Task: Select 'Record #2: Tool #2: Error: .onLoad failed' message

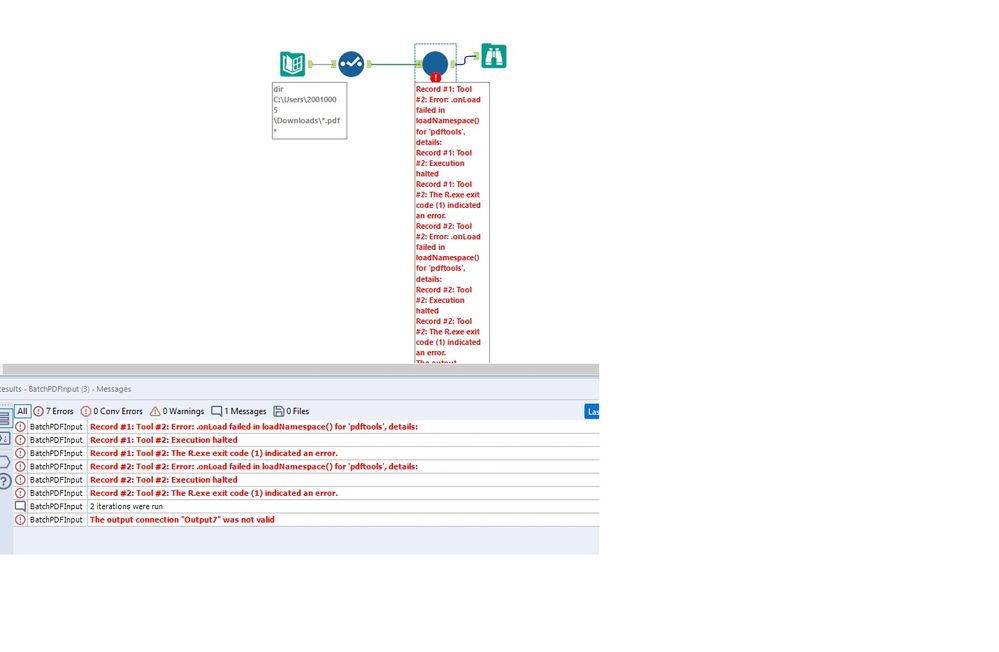Action: click(254, 467)
